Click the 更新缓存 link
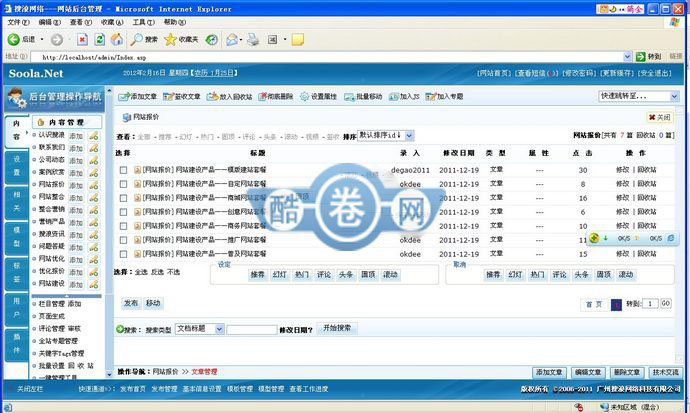The height and width of the screenshot is (413, 690). pos(617,73)
